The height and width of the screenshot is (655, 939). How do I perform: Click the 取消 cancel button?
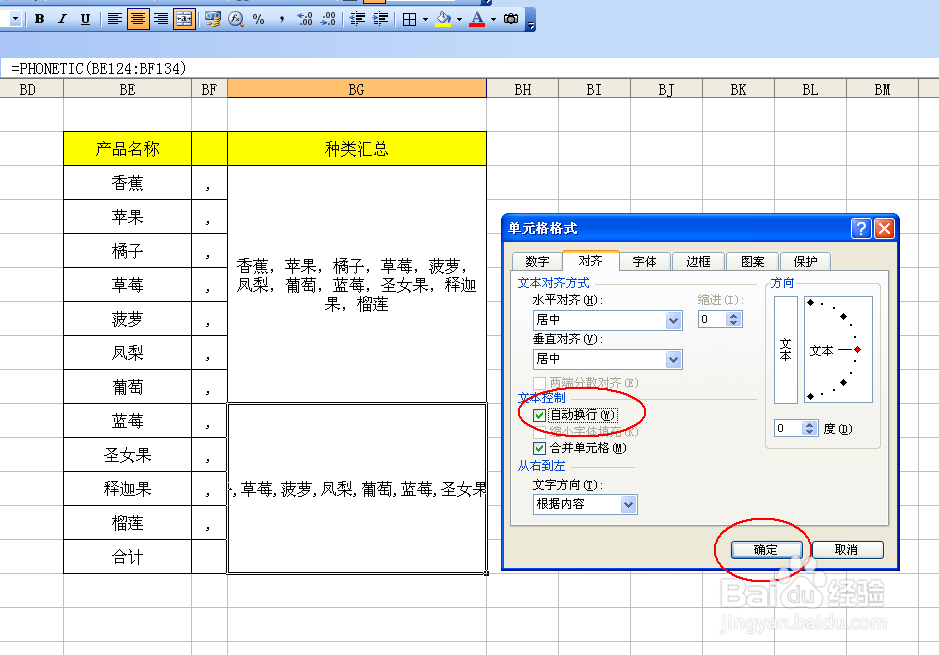(x=849, y=549)
